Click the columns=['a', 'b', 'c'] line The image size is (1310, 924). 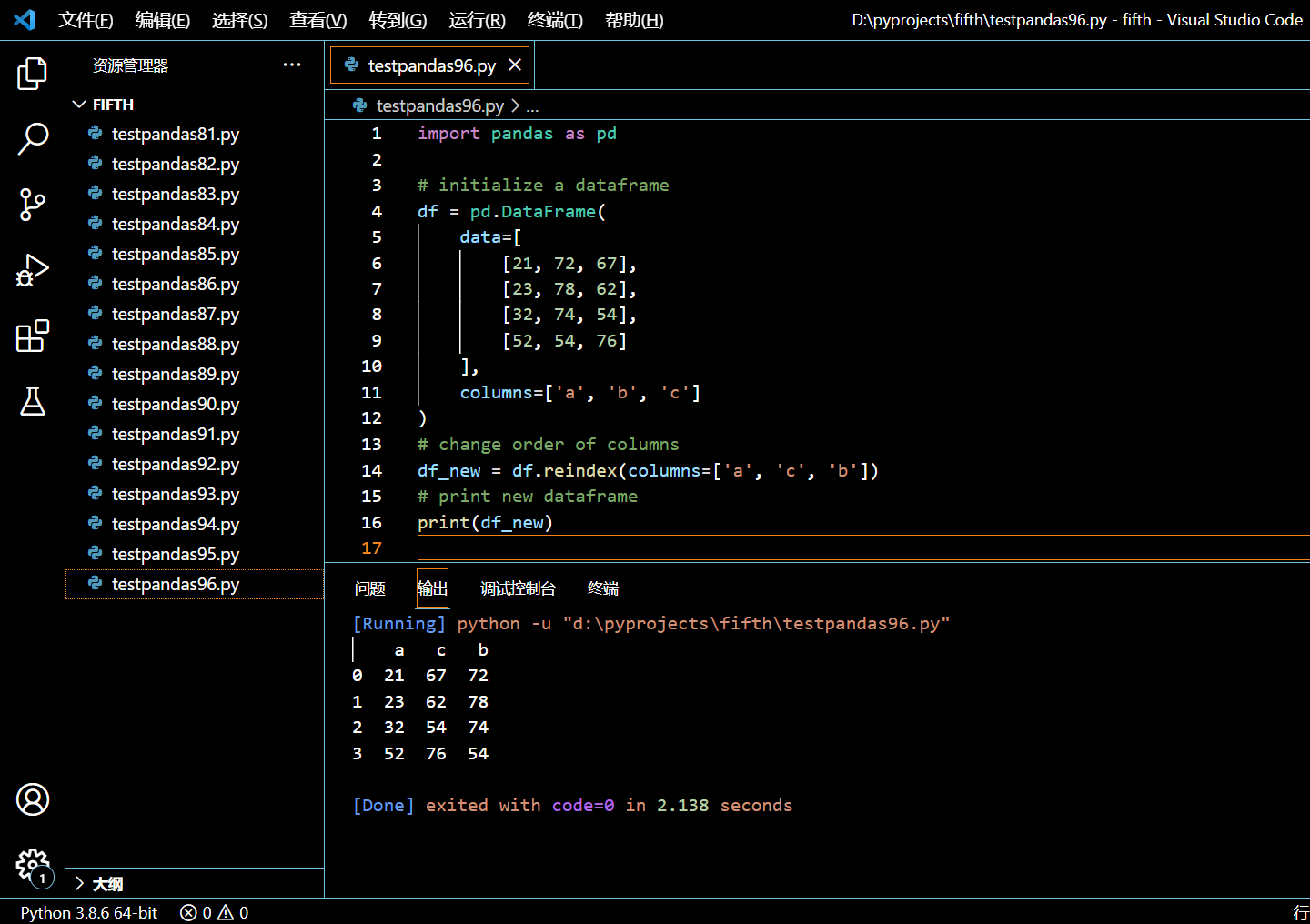point(580,393)
